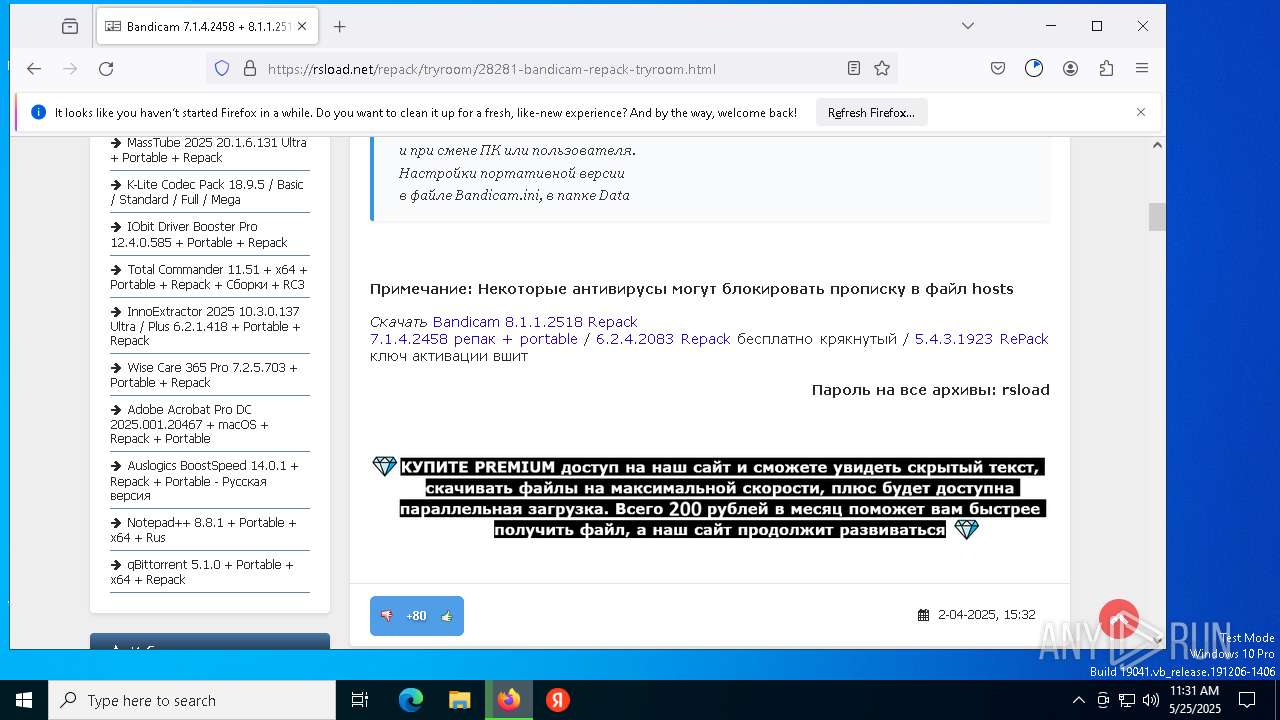The image size is (1280, 720).
Task: Open a new browser tab
Action: pyautogui.click(x=339, y=27)
